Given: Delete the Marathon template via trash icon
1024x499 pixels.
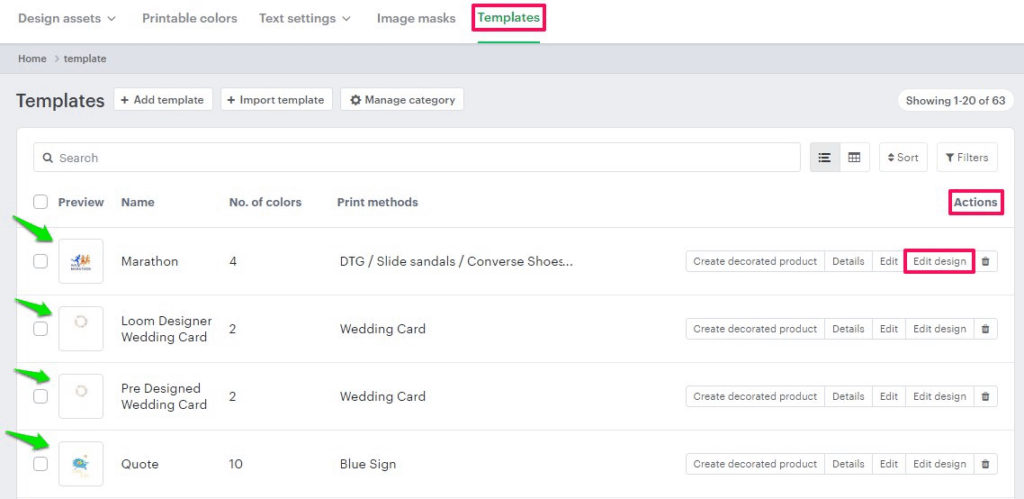Looking at the screenshot, I should [985, 262].
